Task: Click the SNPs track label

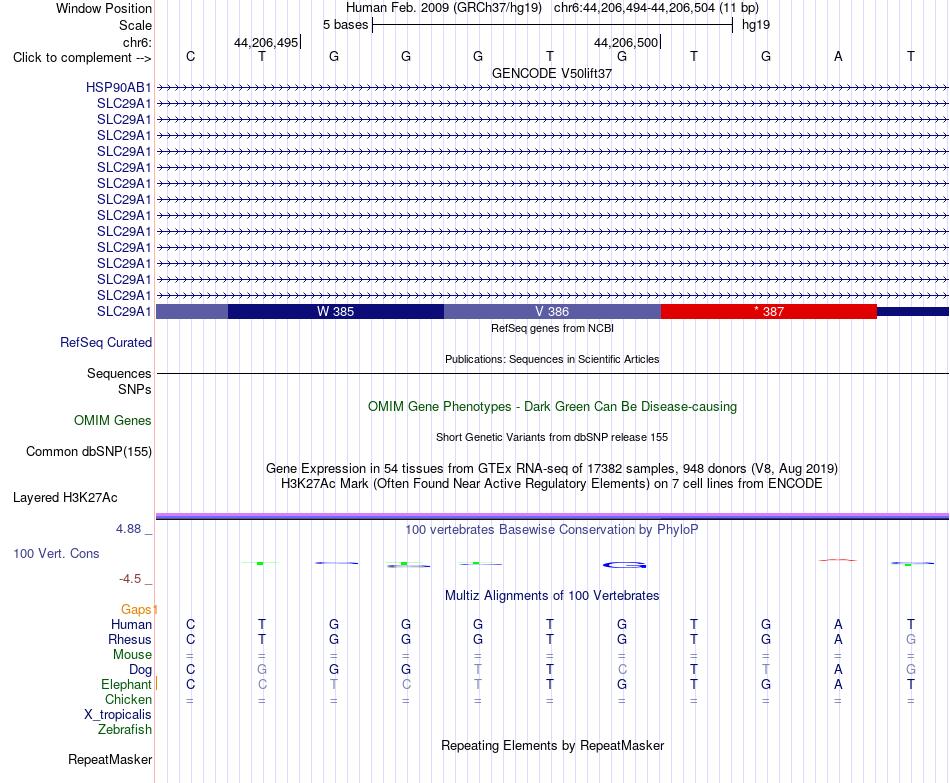Action: [135, 389]
